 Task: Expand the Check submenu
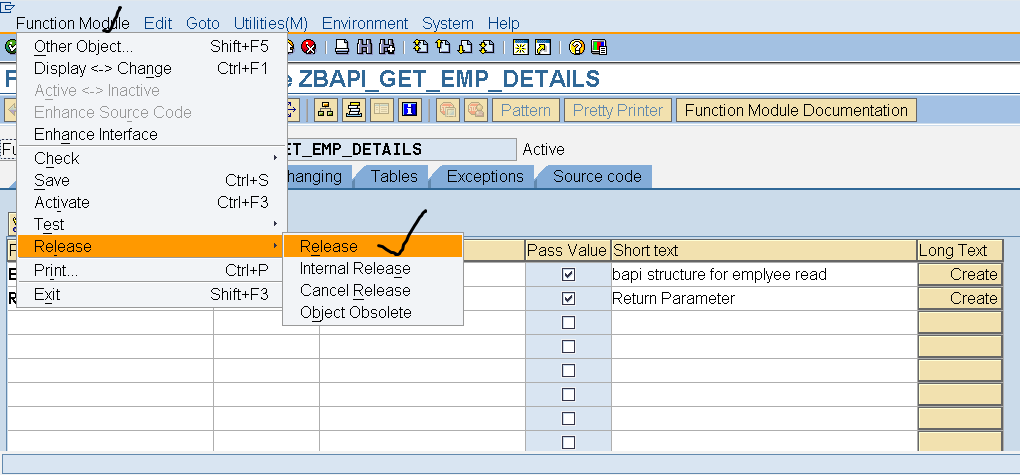tap(151, 158)
